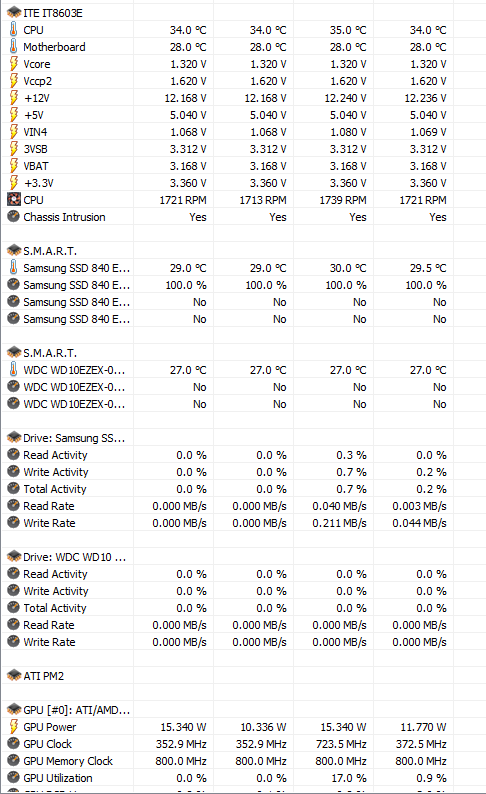Click the CPU fan RPM icon
The image size is (486, 794).
14,200
